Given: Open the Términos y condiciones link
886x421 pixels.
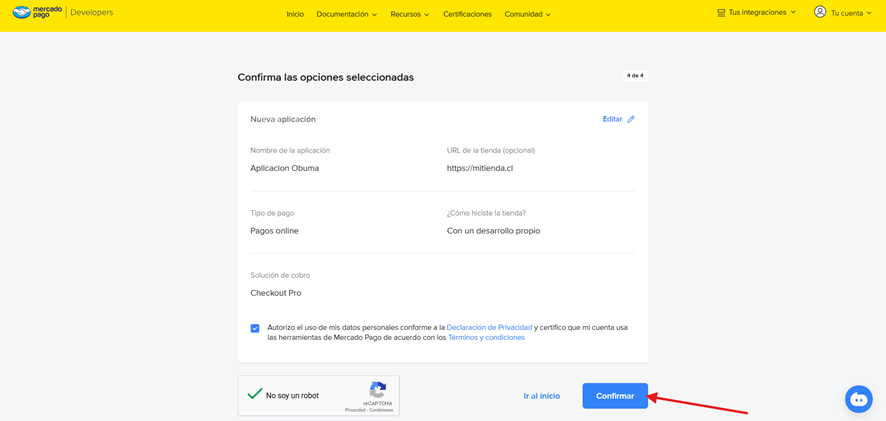Looking at the screenshot, I should 486,338.
